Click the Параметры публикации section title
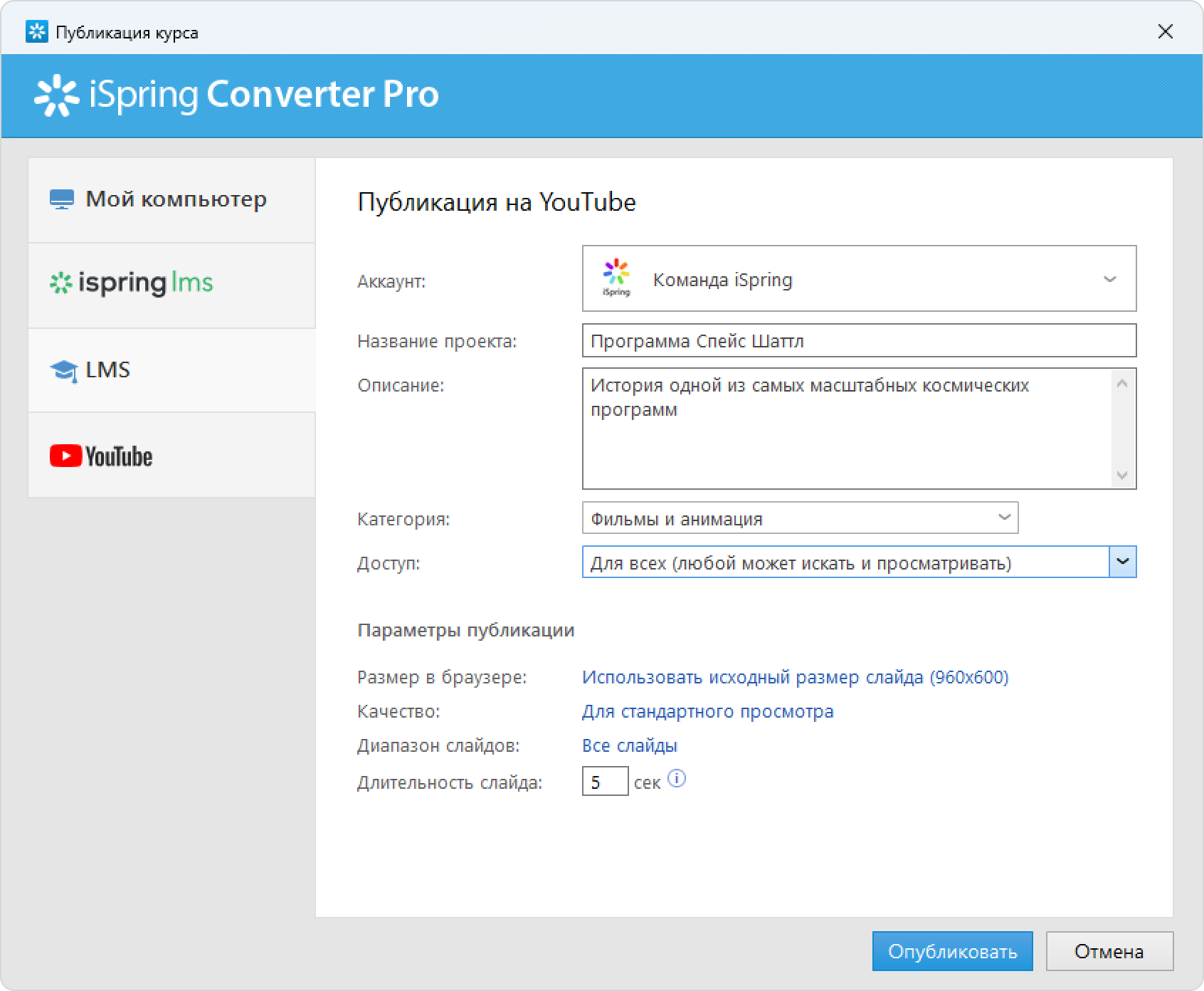Viewport: 1204px width, 991px height. point(465,630)
